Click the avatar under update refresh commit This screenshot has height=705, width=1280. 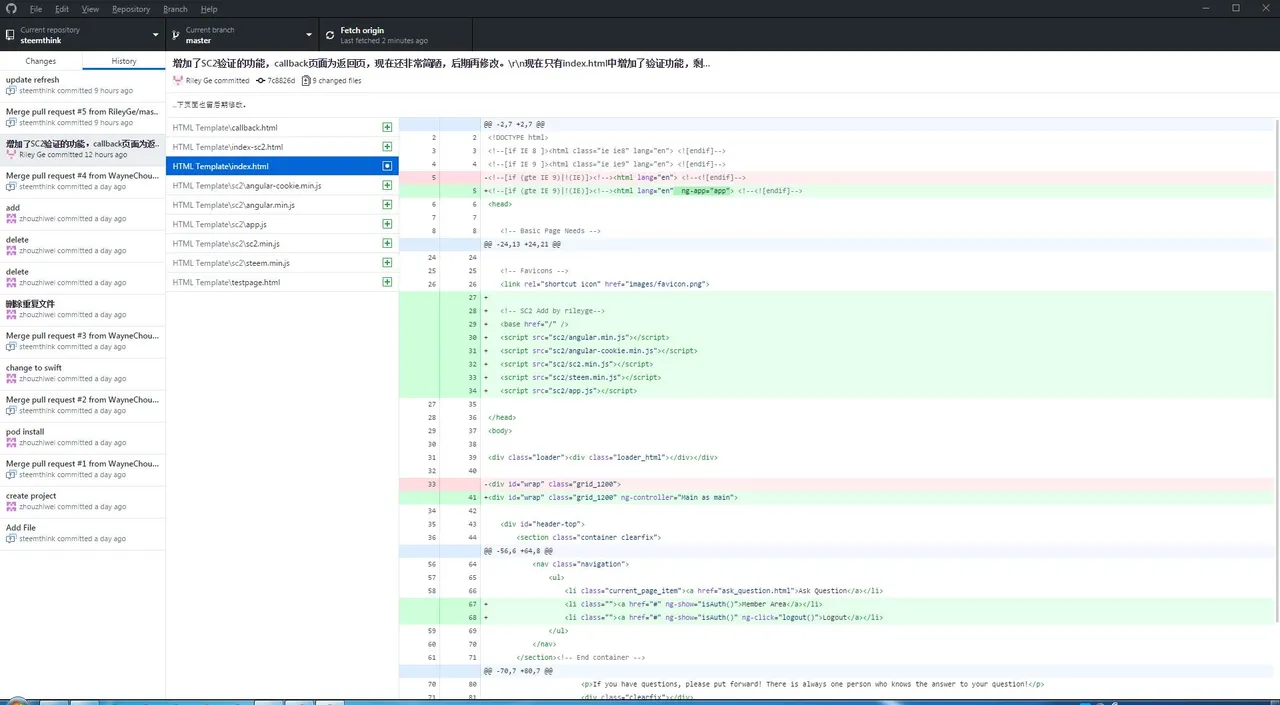click(x=11, y=91)
